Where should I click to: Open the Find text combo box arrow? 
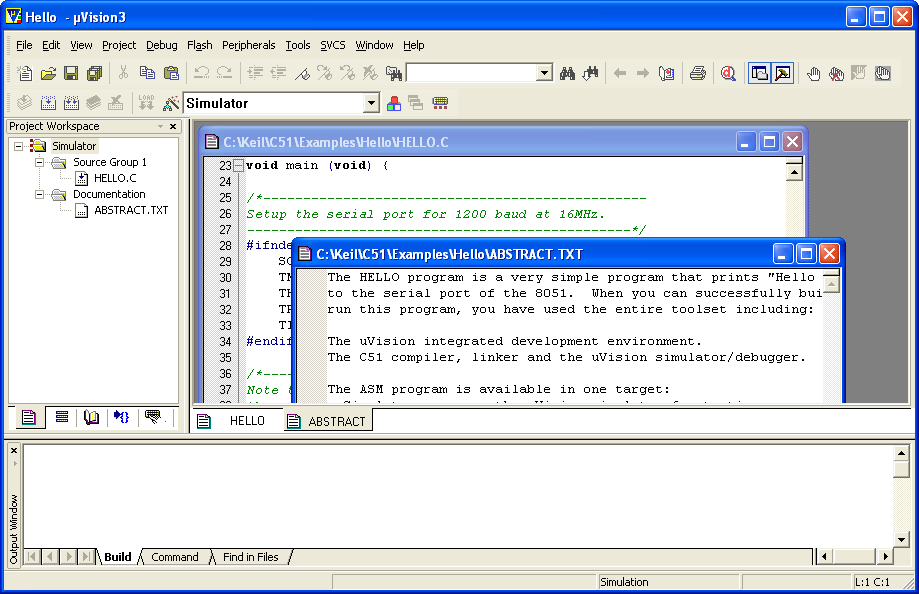[x=544, y=73]
